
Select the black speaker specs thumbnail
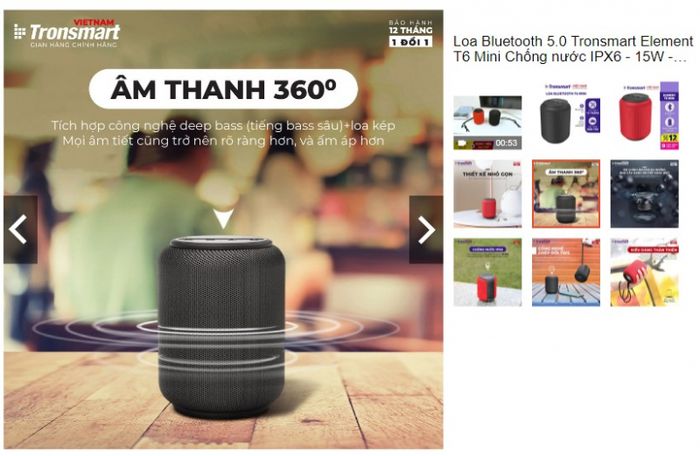click(x=566, y=115)
